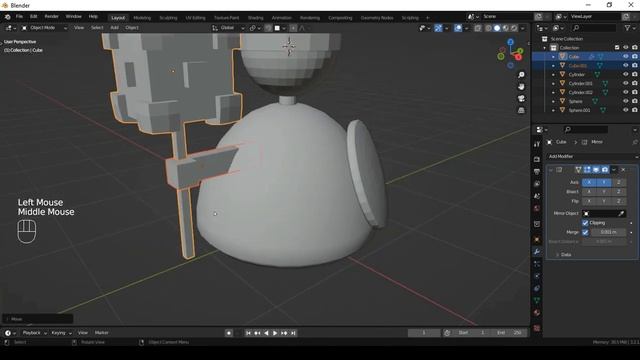Viewport: 640px width, 360px height.
Task: Toggle the camera view icon
Action: 521,98
